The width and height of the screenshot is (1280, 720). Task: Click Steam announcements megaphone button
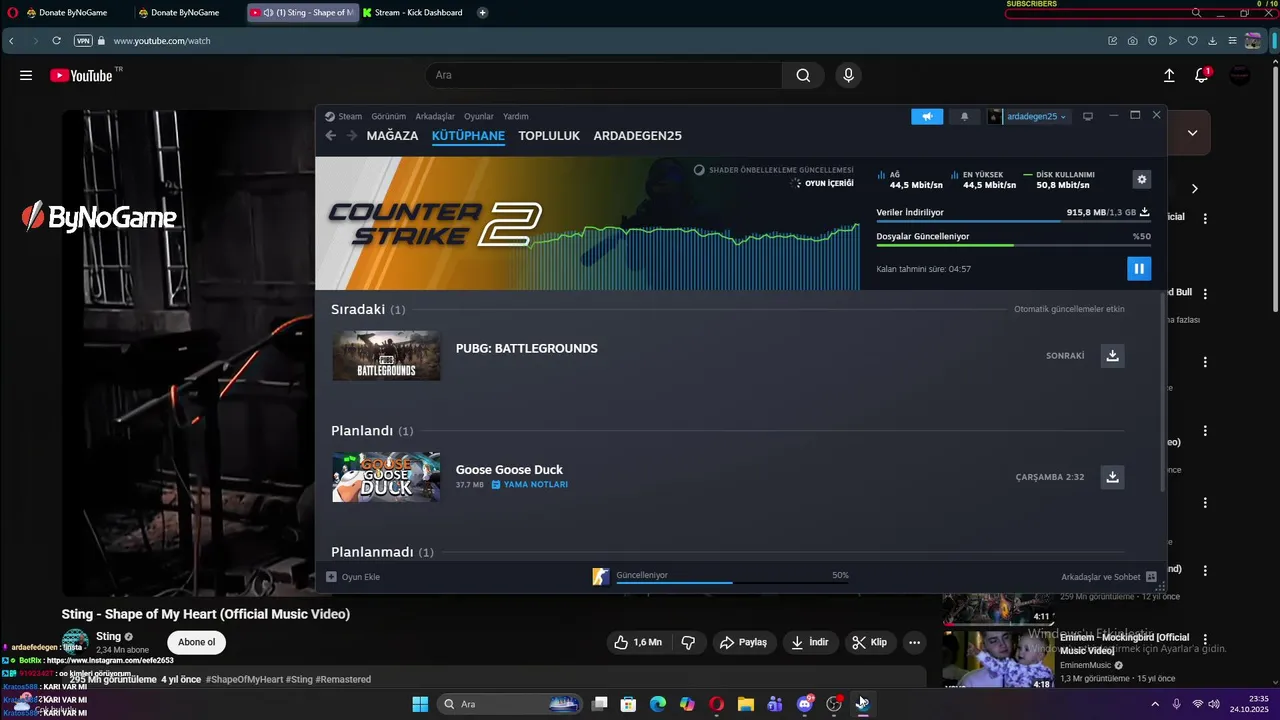pyautogui.click(x=927, y=116)
